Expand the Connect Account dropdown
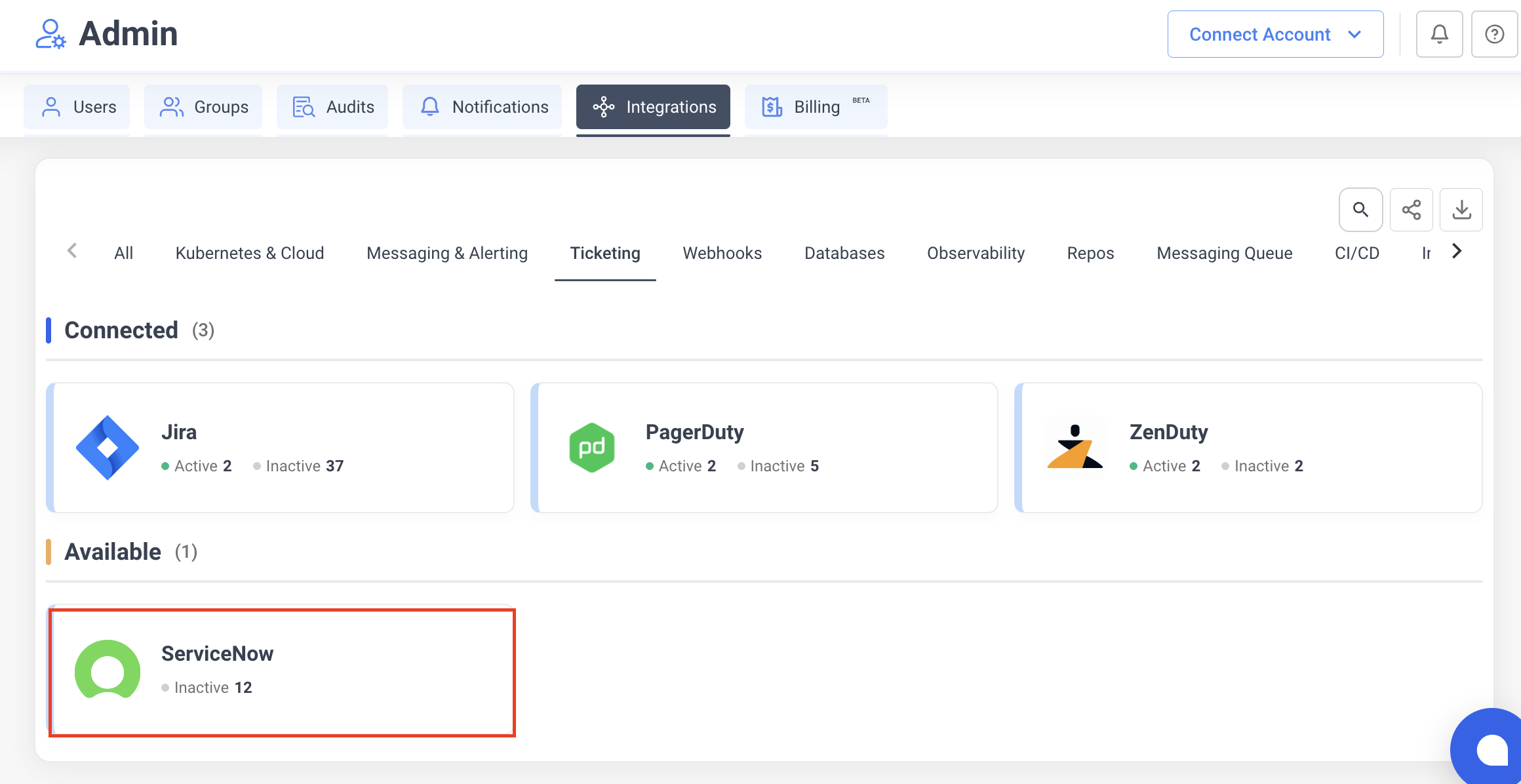 coord(1274,33)
